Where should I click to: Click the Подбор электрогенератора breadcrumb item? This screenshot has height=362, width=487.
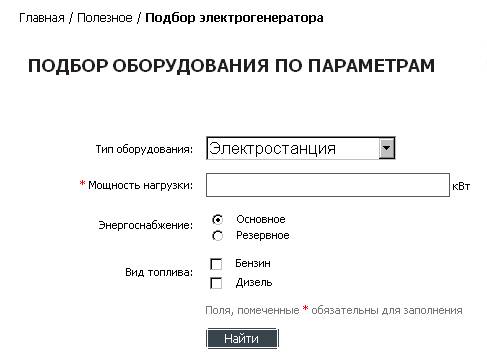(x=234, y=18)
